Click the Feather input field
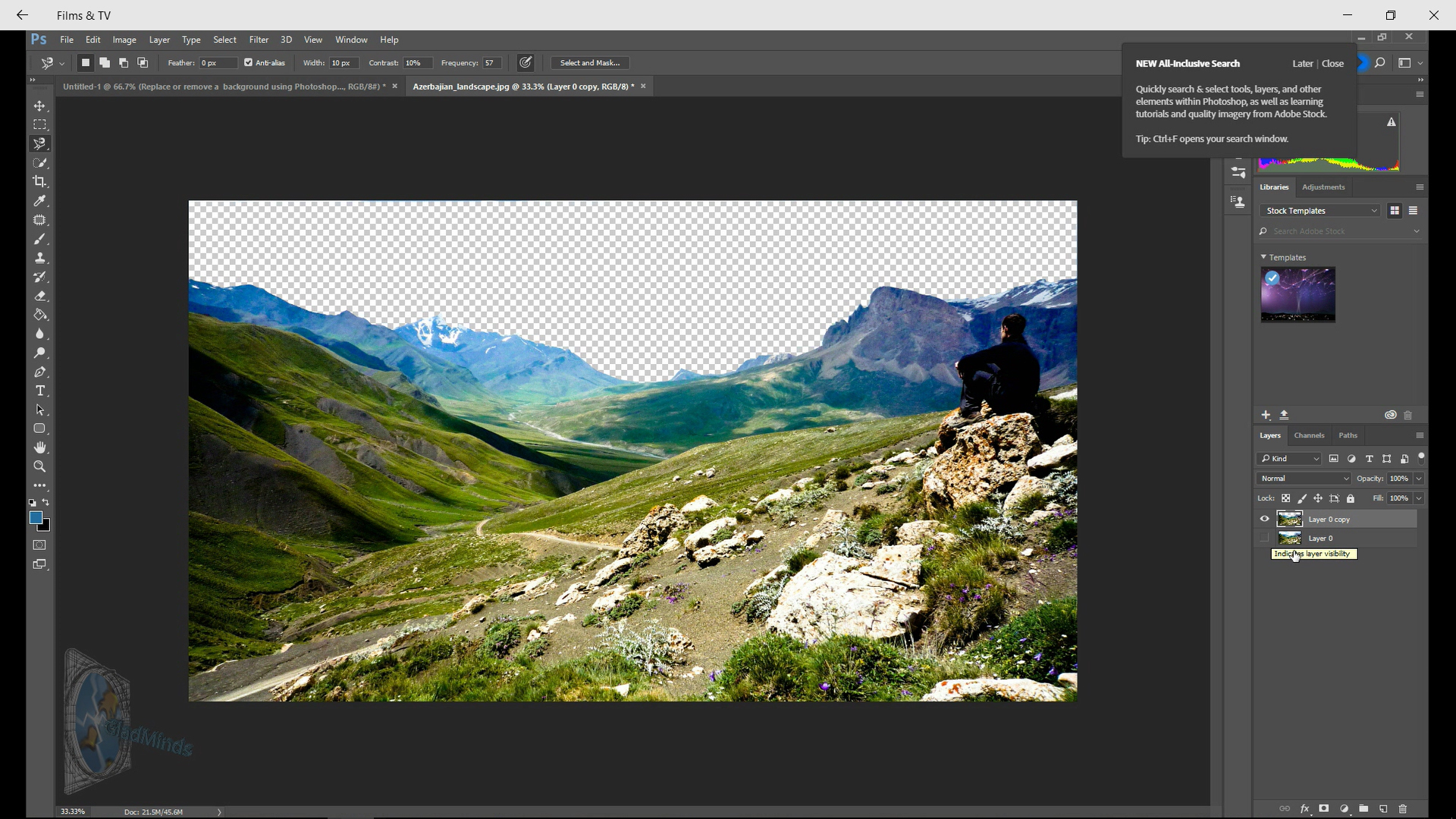 click(218, 63)
